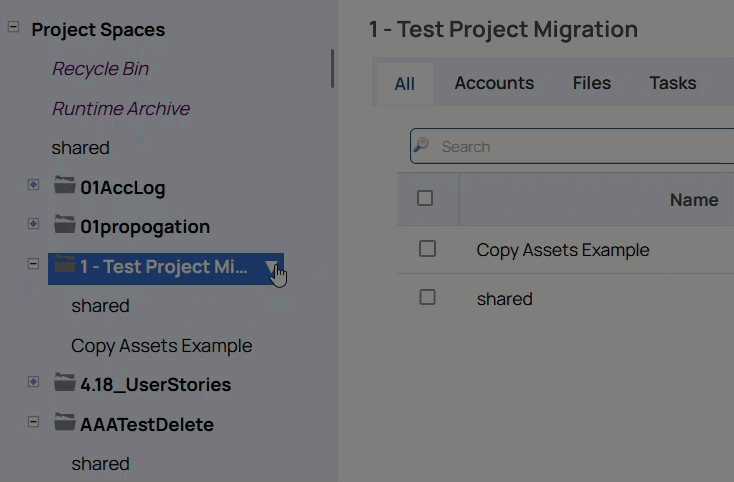Click the 01propogation folder icon
734x482 pixels.
[65, 225]
